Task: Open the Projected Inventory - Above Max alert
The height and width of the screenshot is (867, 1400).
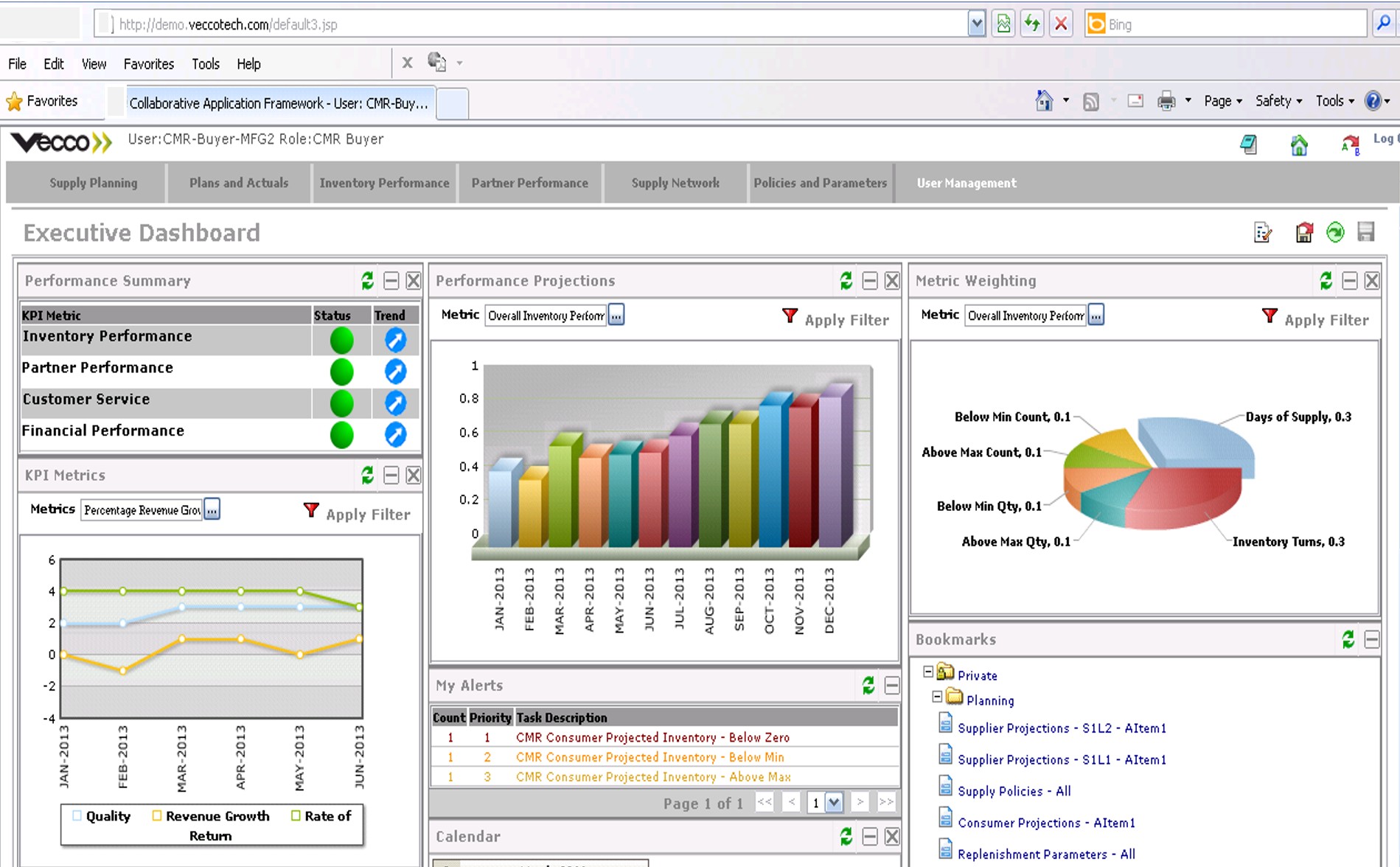Action: (x=654, y=777)
